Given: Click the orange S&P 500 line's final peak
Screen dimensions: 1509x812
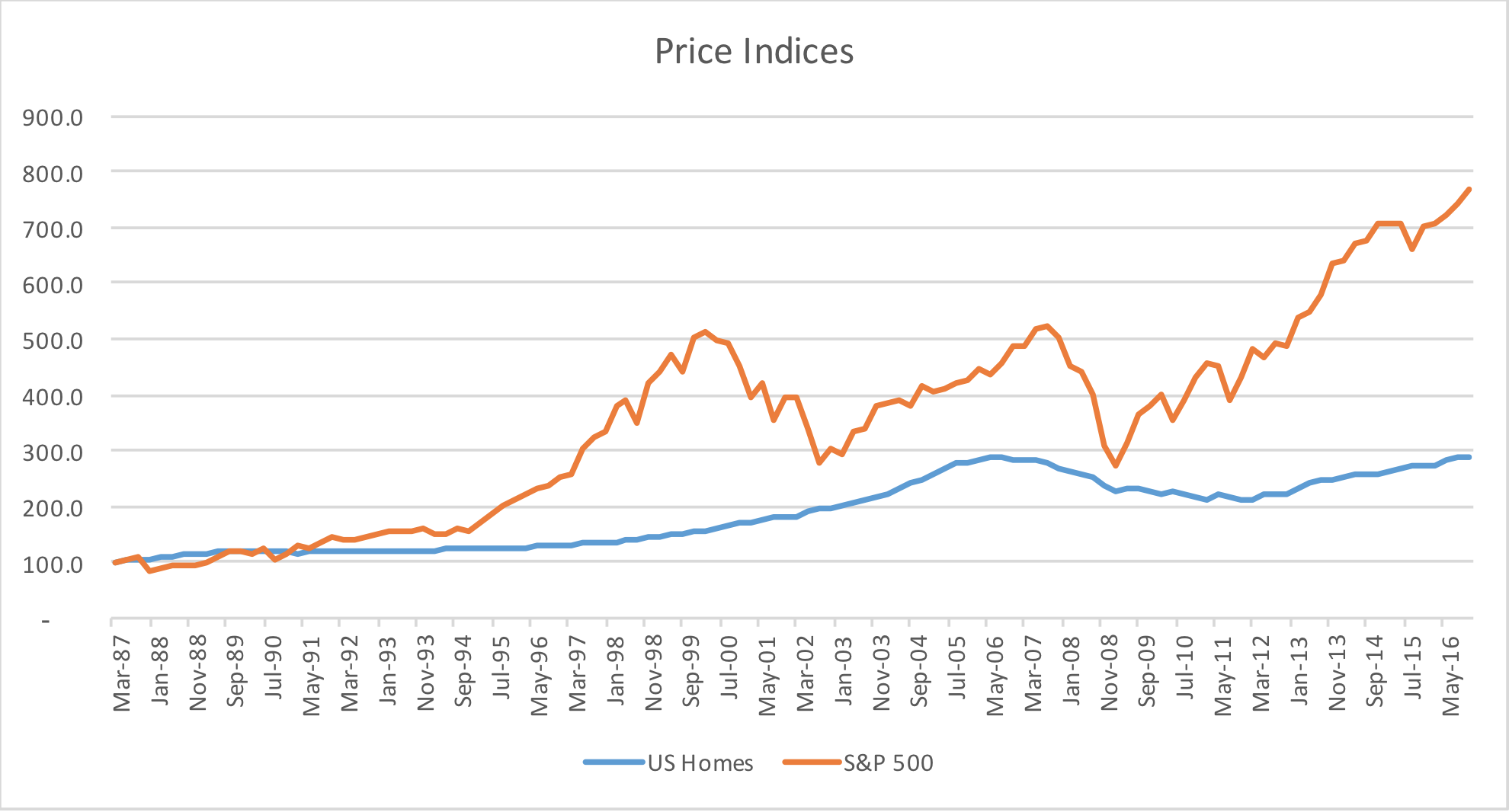Looking at the screenshot, I should click(x=1469, y=190).
